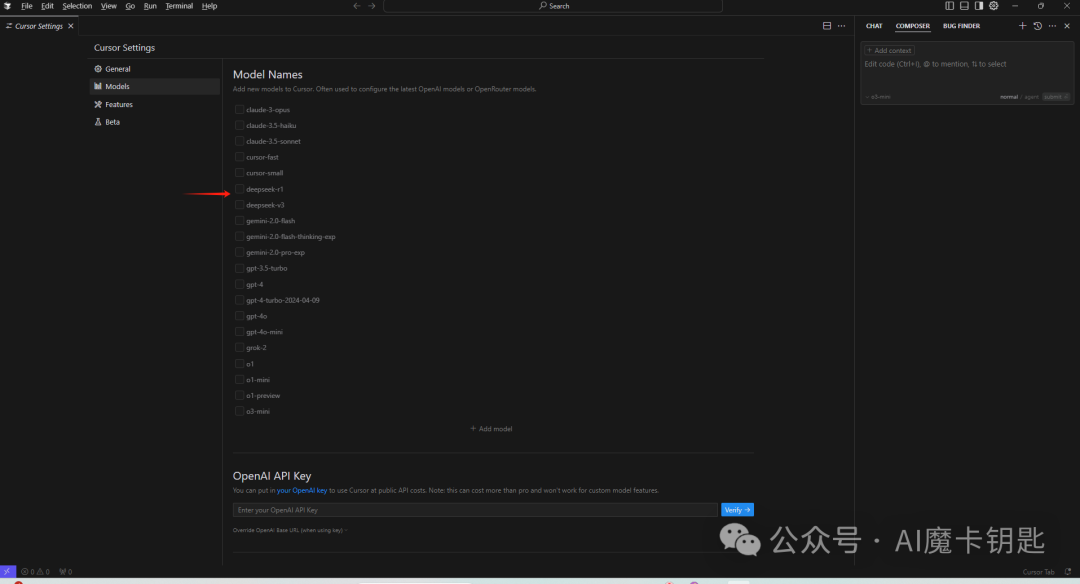Select the Models settings section
Viewport: 1080px width, 584px height.
click(155, 86)
